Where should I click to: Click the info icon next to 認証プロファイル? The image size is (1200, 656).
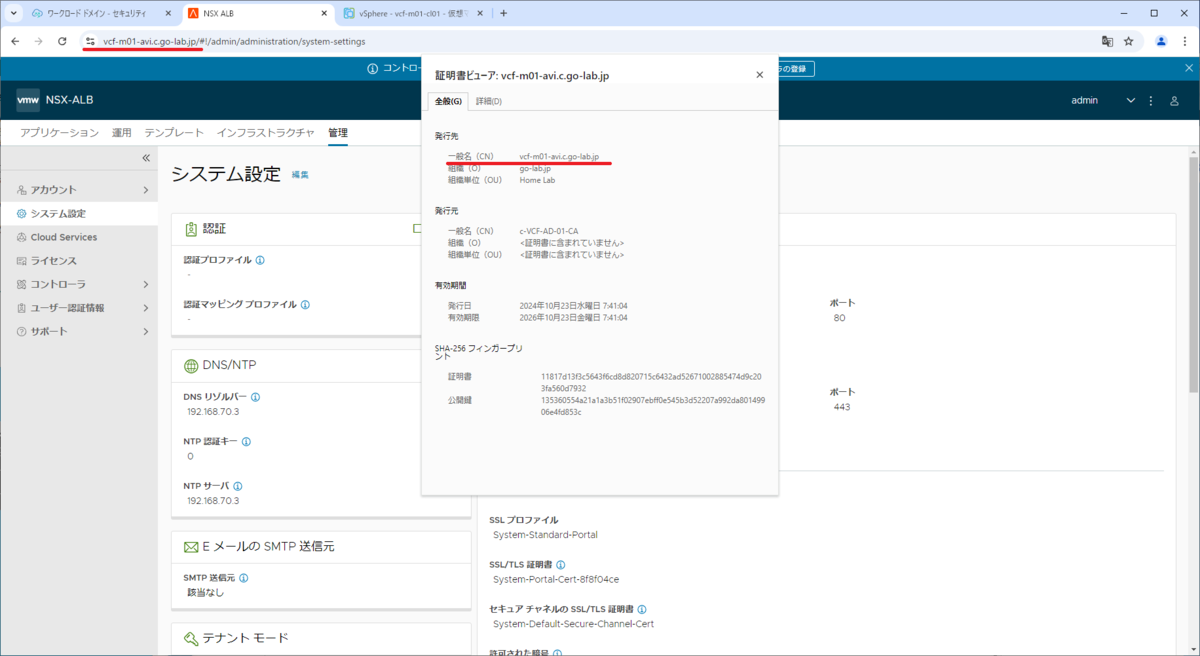point(260,260)
